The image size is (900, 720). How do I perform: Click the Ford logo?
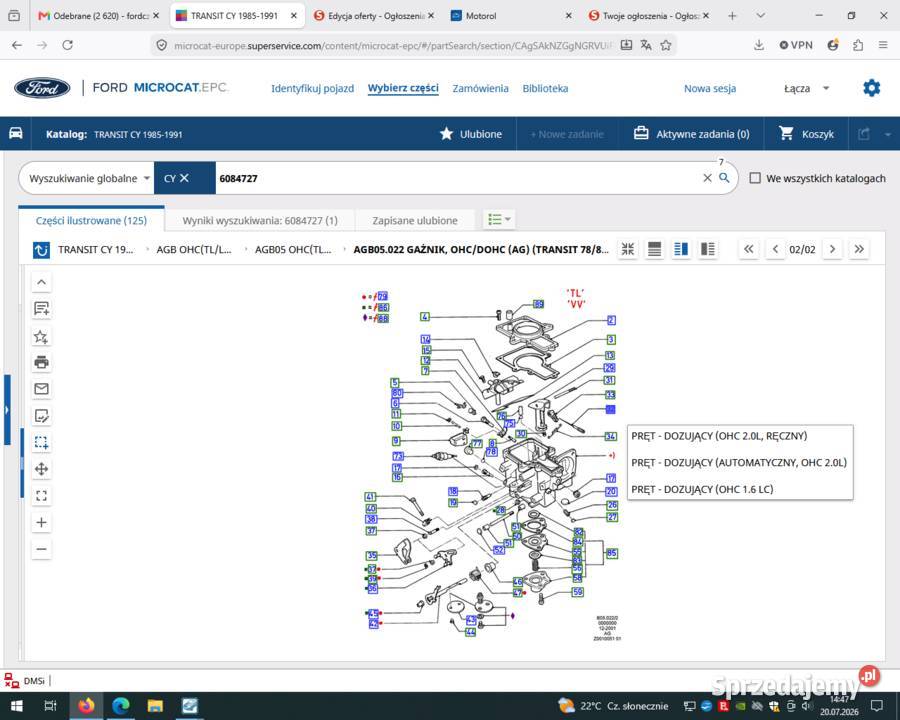[42, 88]
